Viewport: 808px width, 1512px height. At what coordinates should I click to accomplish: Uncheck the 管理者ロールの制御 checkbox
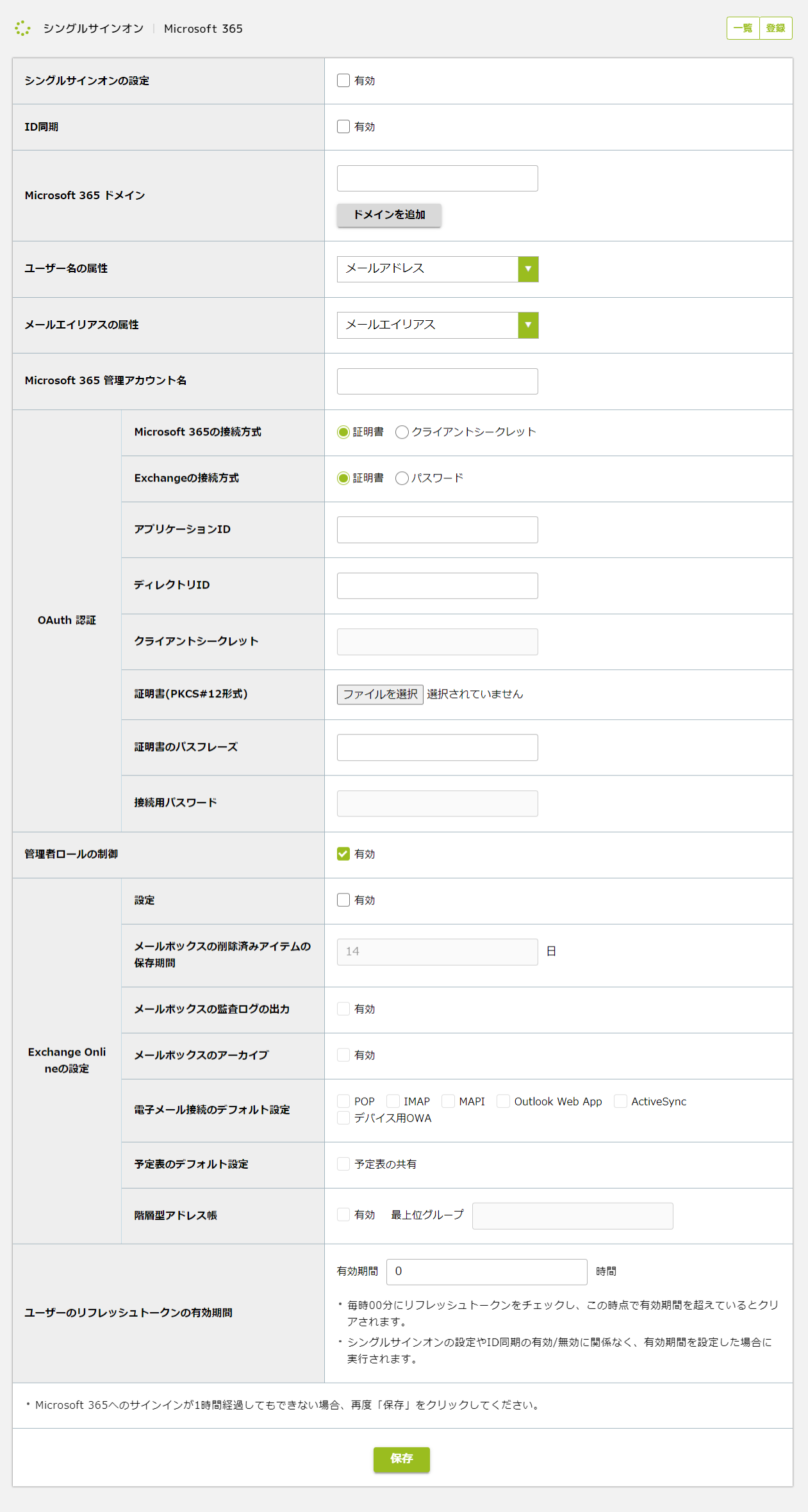343,854
